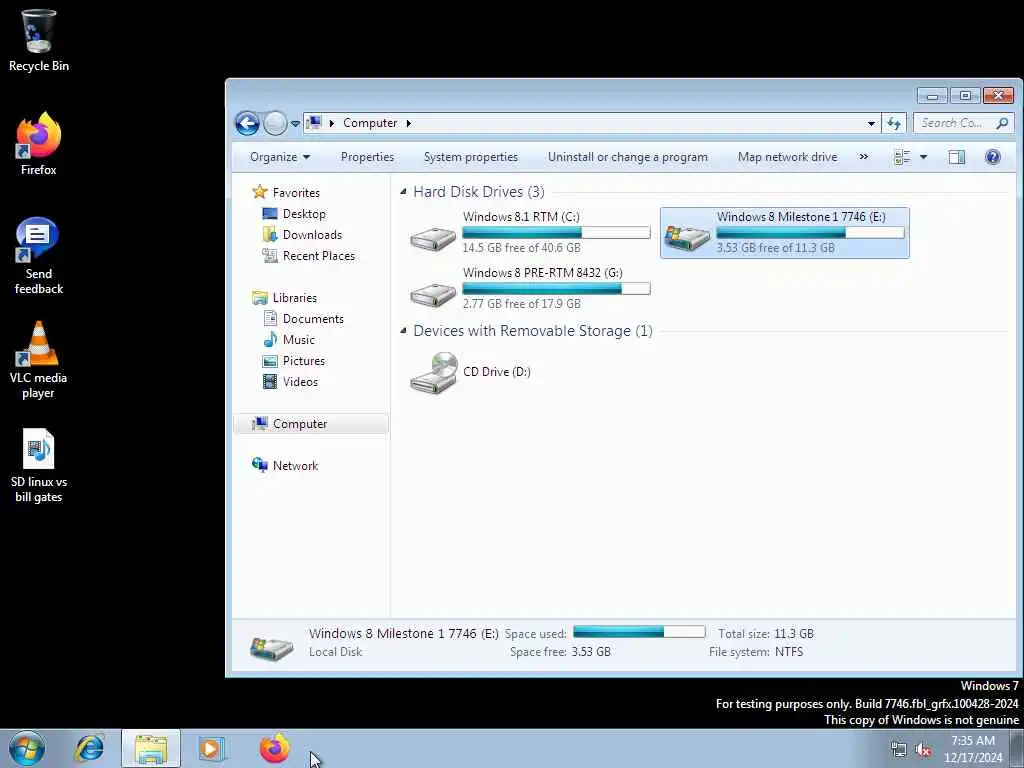Toggle the preview pane button

957,157
